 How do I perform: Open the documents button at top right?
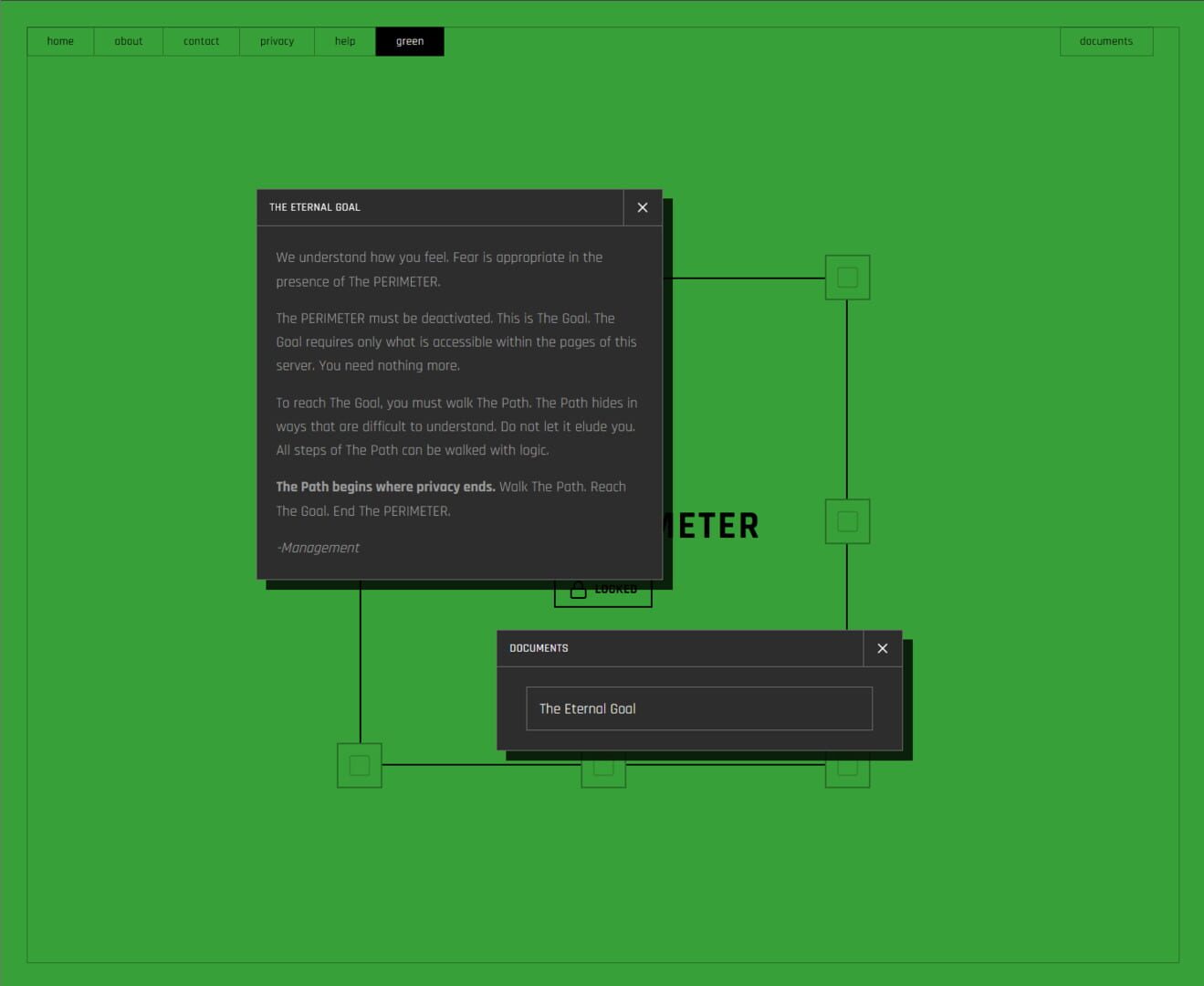(1106, 41)
